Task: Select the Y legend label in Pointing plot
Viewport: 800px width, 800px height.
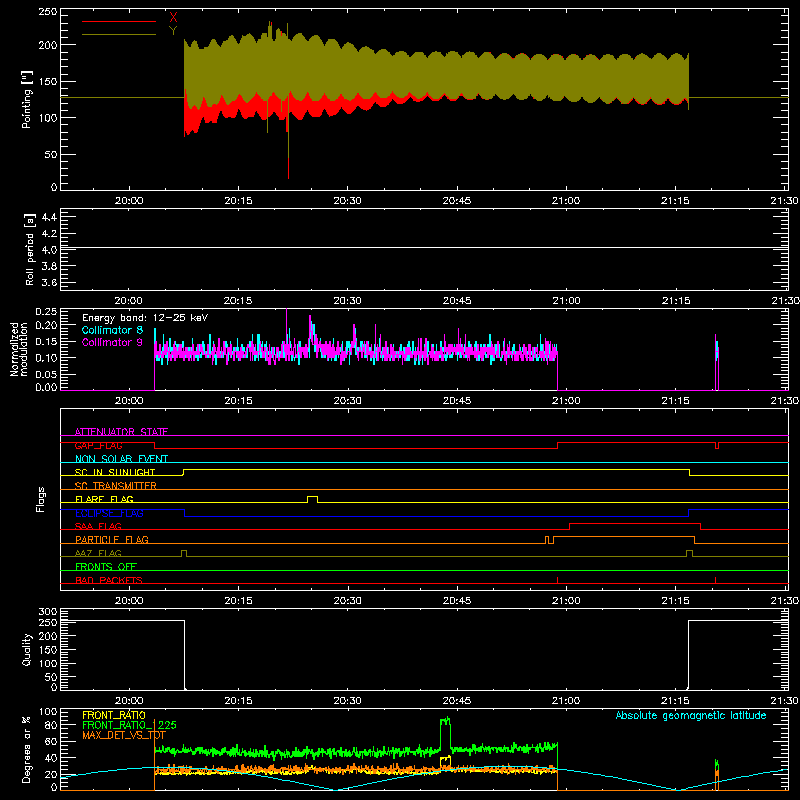Action: [173, 30]
